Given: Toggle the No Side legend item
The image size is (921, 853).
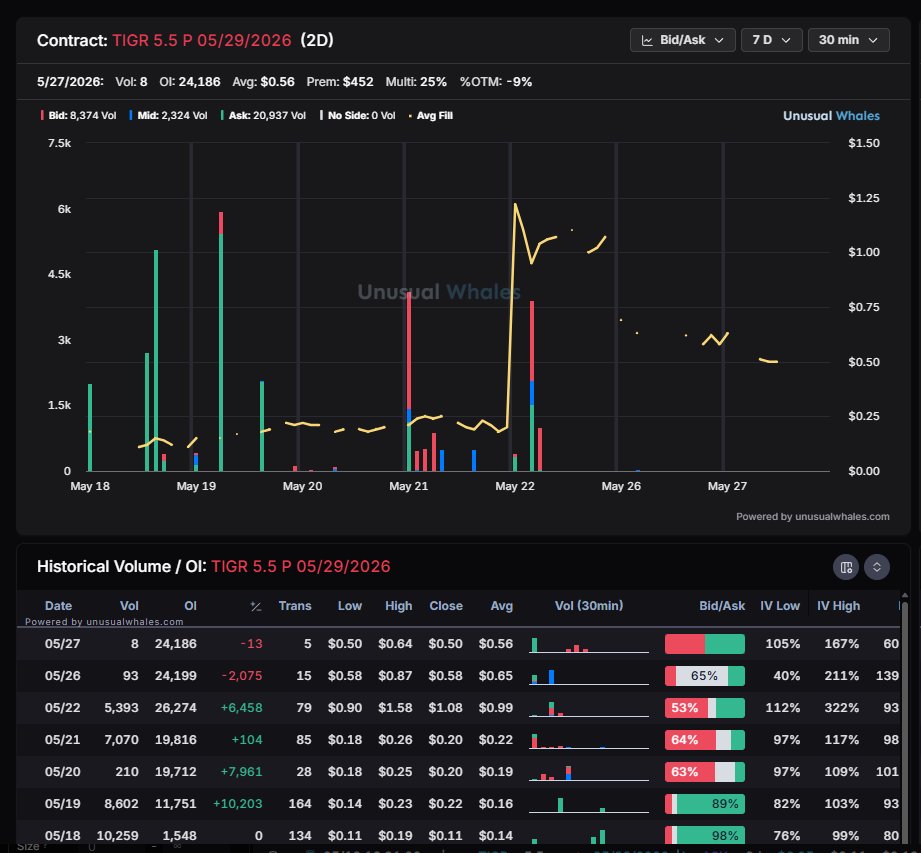Looking at the screenshot, I should [358, 116].
